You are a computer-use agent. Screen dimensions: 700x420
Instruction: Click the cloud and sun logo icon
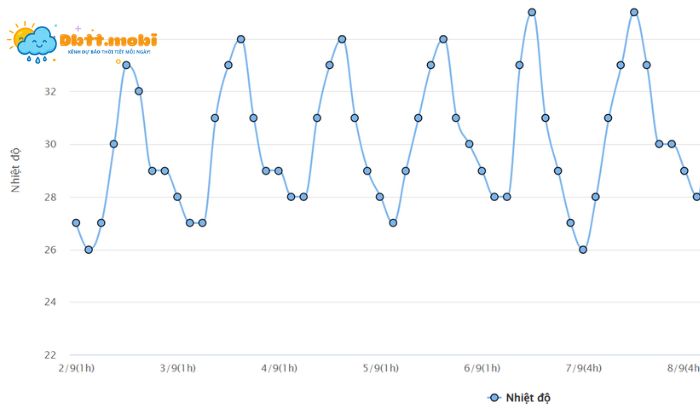coord(34,43)
